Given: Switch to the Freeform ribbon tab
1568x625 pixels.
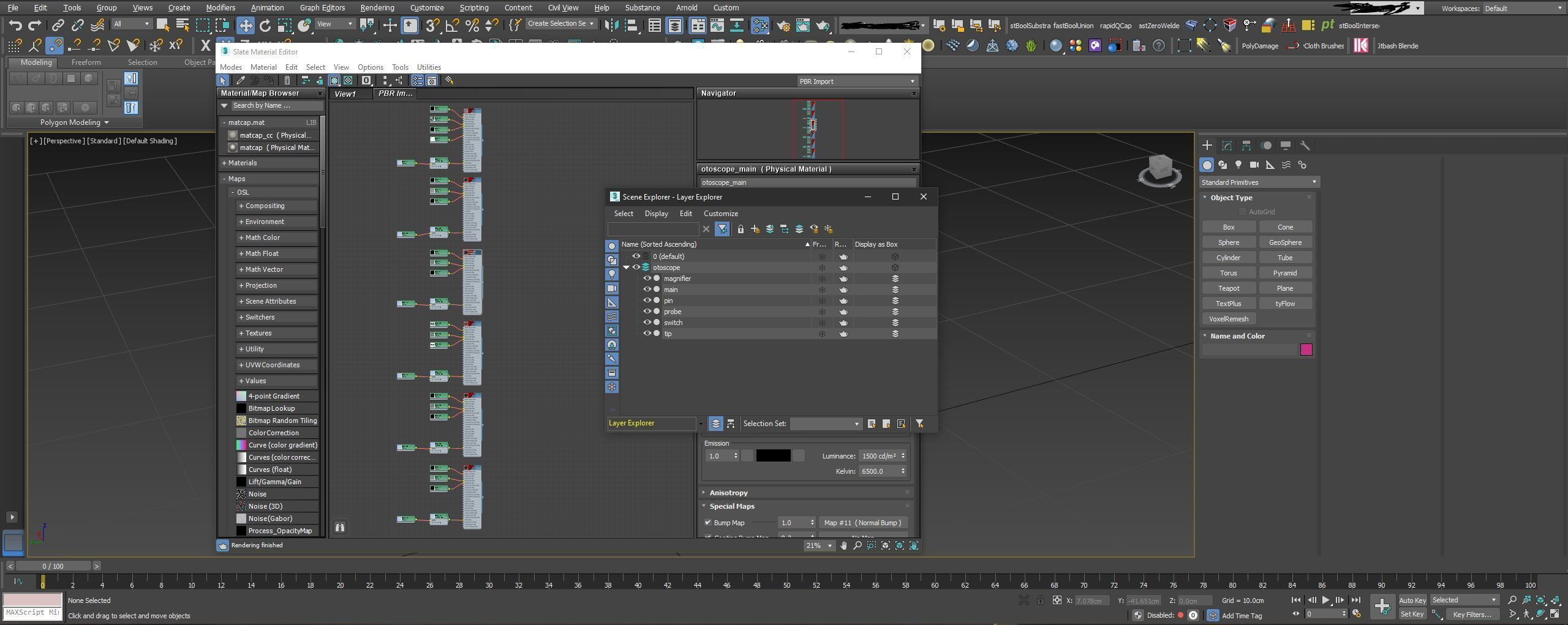Looking at the screenshot, I should (86, 62).
